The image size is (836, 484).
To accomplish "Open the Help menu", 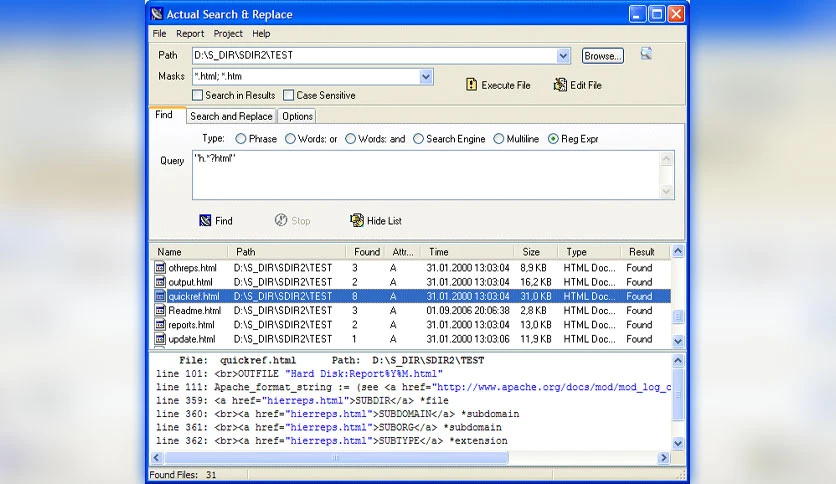I will pos(261,34).
